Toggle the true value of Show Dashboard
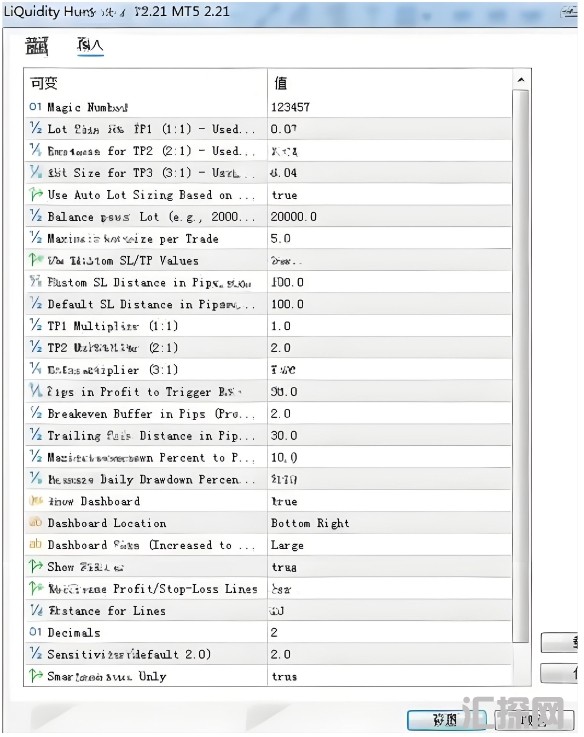The height and width of the screenshot is (737, 584). (x=284, y=502)
